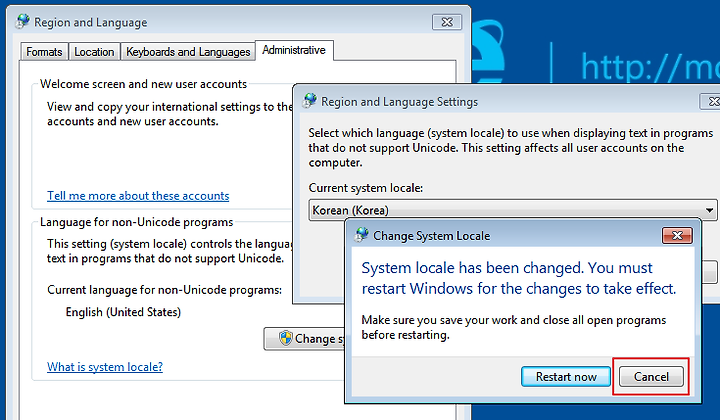Image resolution: width=720 pixels, height=420 pixels.
Task: Click the globe icon in Change System Locale title
Action: click(x=362, y=235)
